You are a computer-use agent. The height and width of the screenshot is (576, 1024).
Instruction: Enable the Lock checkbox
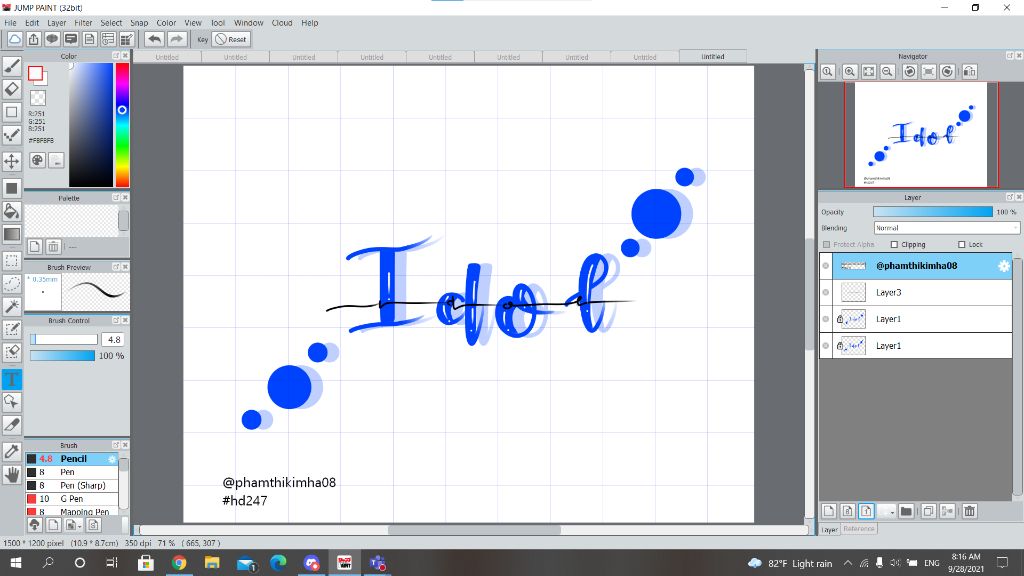(961, 244)
